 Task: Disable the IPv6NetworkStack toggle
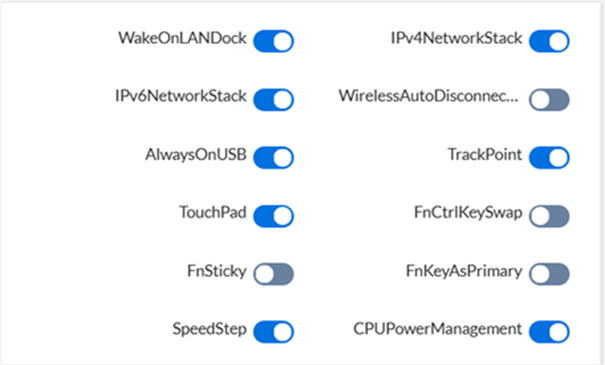[x=273, y=100]
